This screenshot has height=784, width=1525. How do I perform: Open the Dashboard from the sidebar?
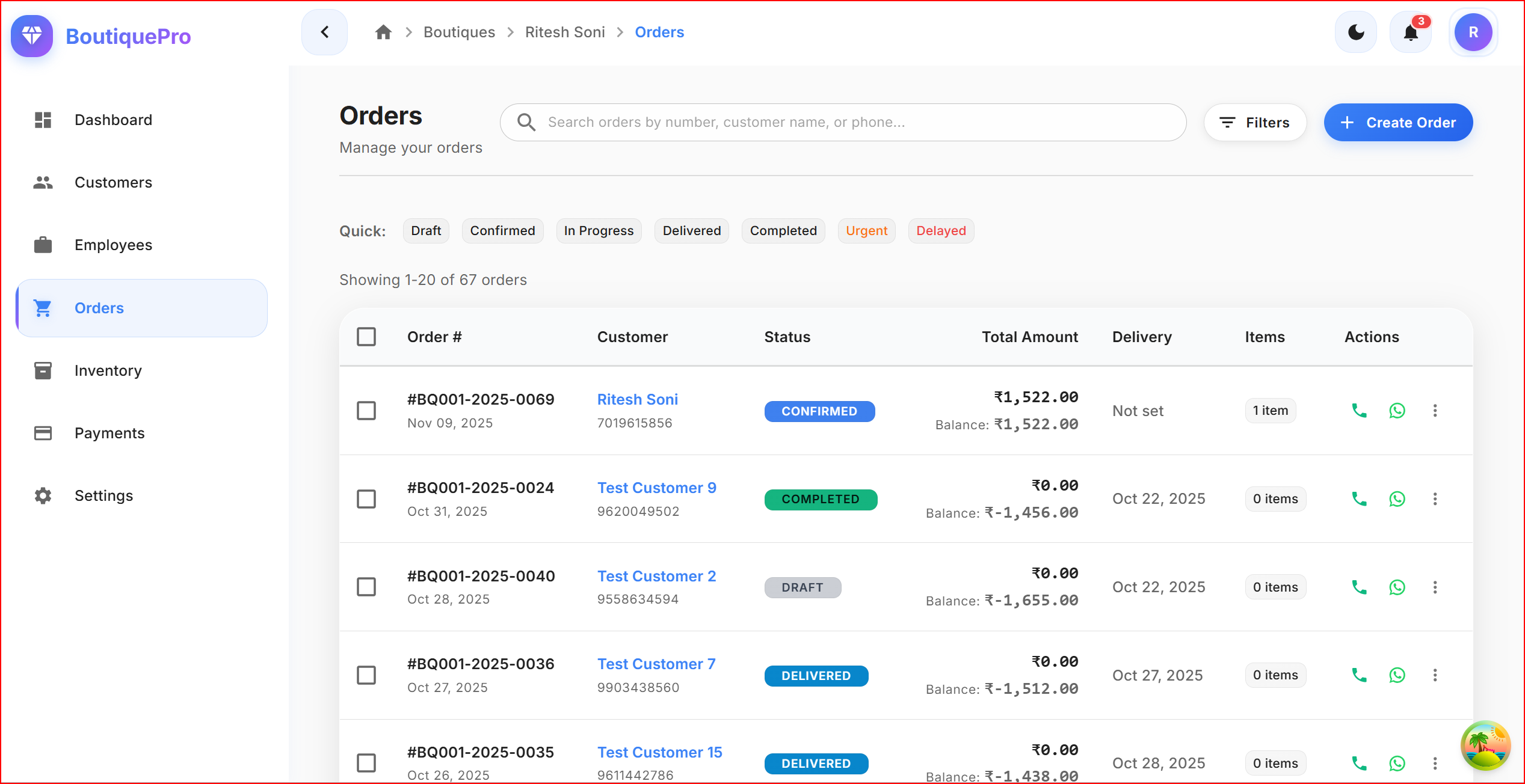113,120
